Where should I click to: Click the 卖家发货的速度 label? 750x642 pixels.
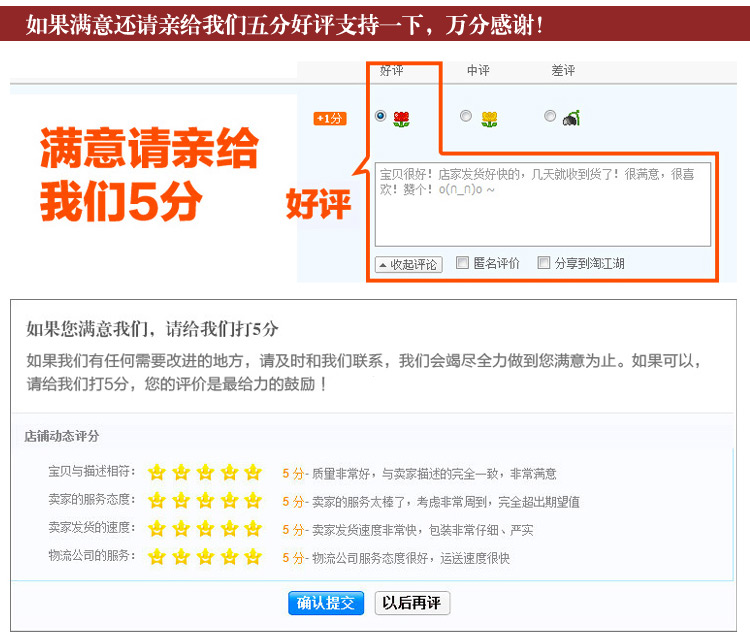91,528
